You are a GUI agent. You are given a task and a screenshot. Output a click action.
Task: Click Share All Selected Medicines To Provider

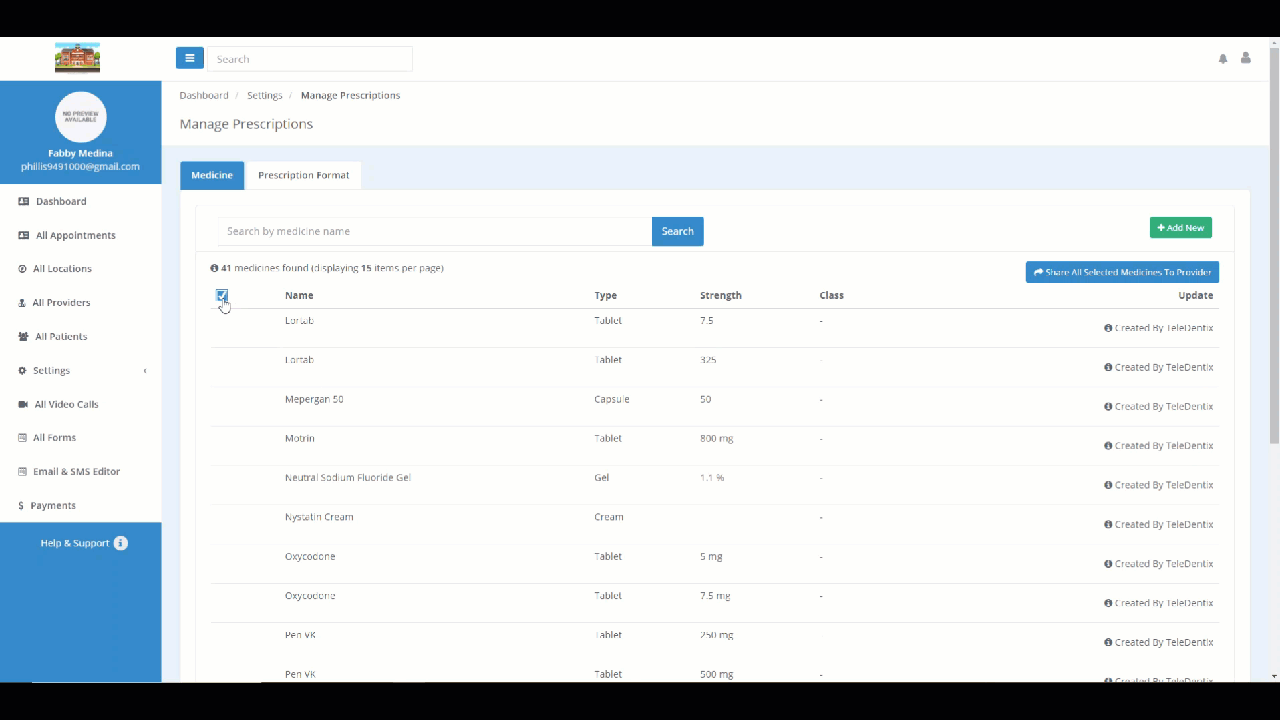click(x=1122, y=271)
